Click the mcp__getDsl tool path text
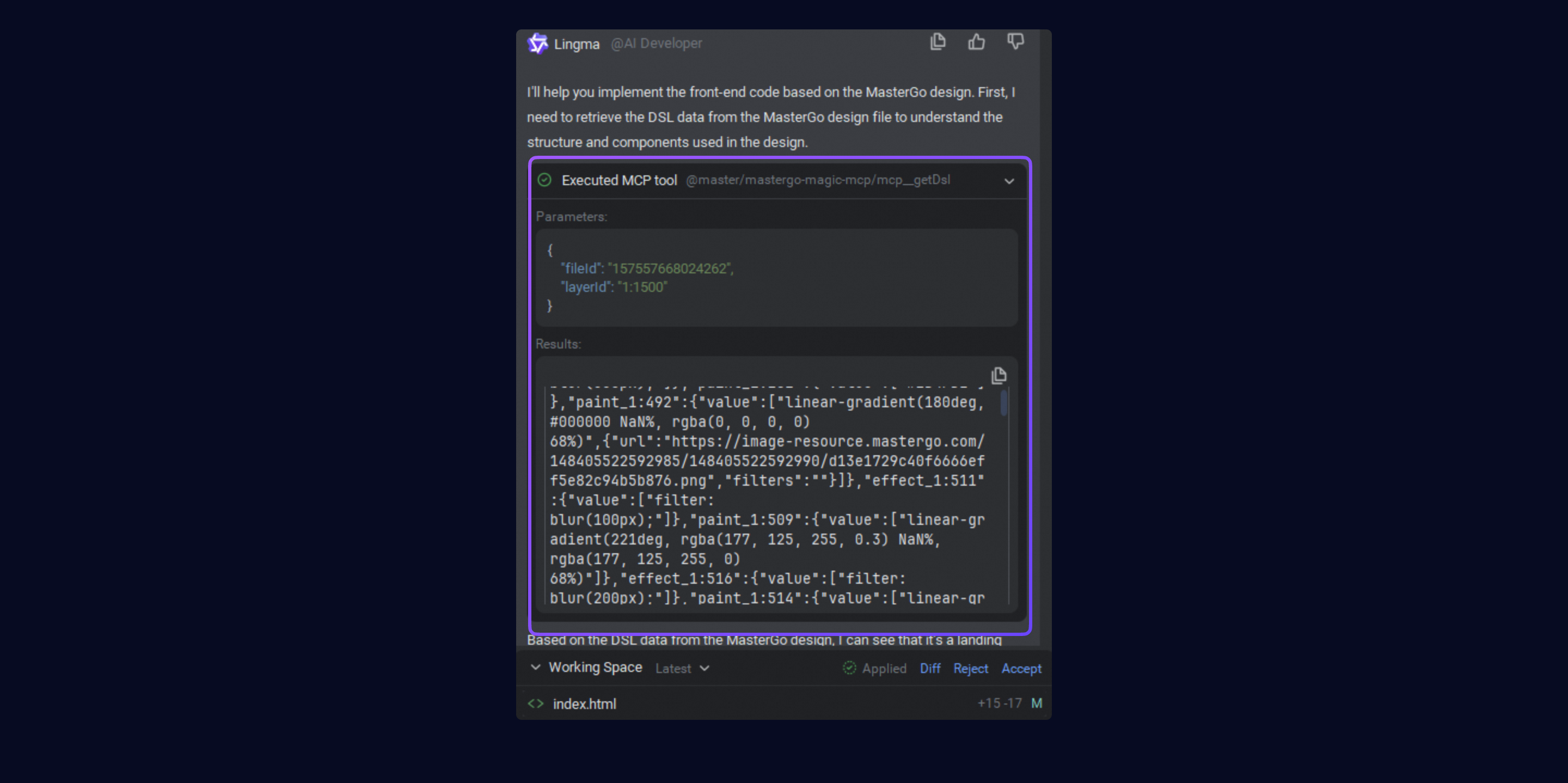The height and width of the screenshot is (783, 1568). (817, 180)
